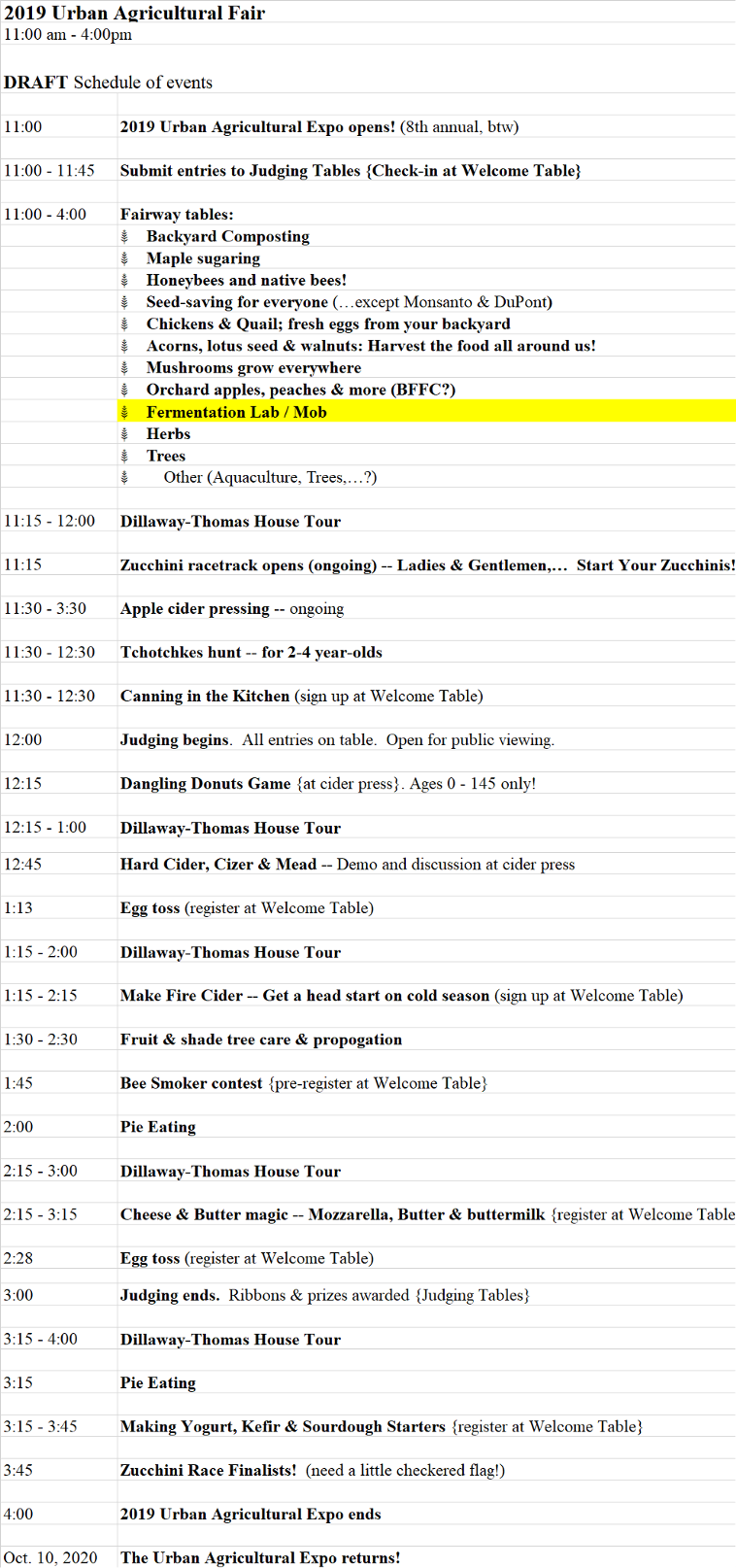
Task: Click the bullet icon beside 'Other (Aquaculture'
Action: [125, 477]
